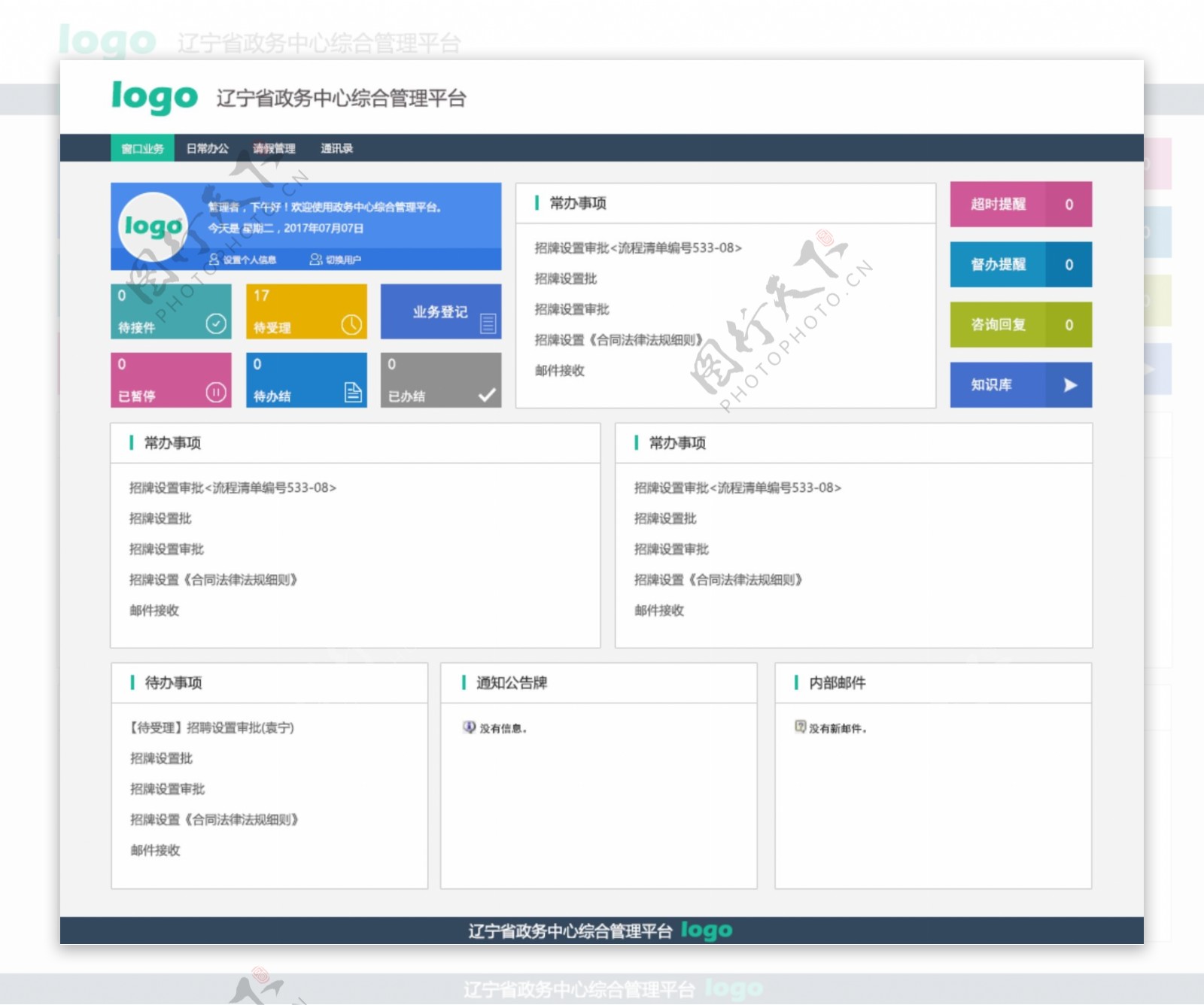Open 招牌设置《合同法律法规细则》 in lower-right 常办事项 panel
The image size is (1204, 1005).
(x=718, y=580)
